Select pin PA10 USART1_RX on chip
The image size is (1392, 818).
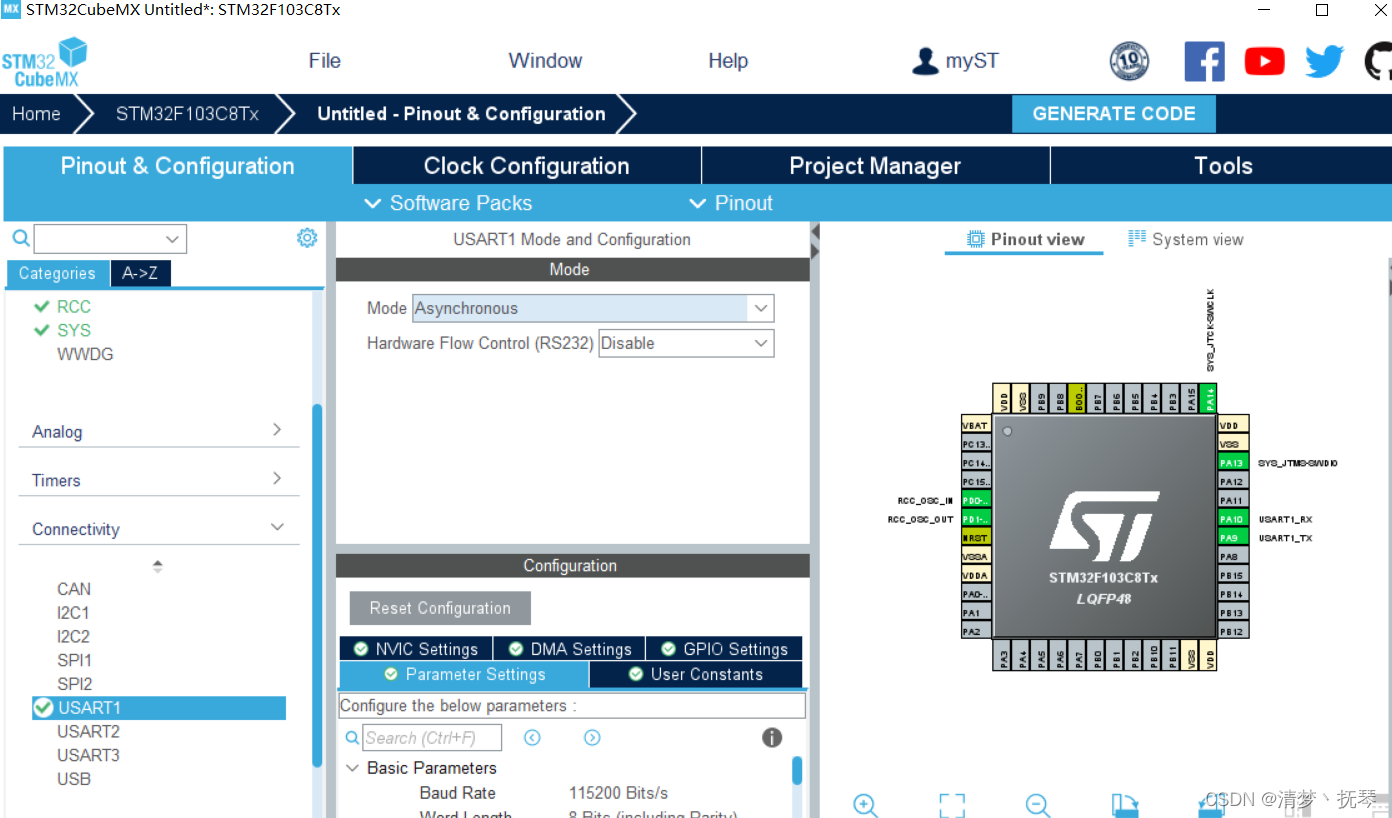point(1232,519)
